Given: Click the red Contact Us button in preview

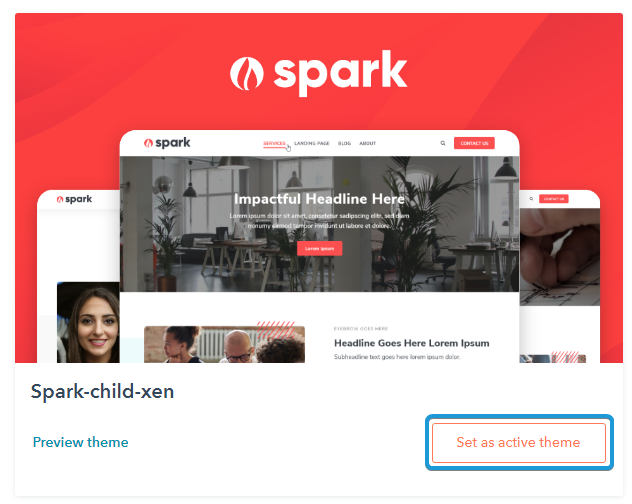Looking at the screenshot, I should point(474,143).
